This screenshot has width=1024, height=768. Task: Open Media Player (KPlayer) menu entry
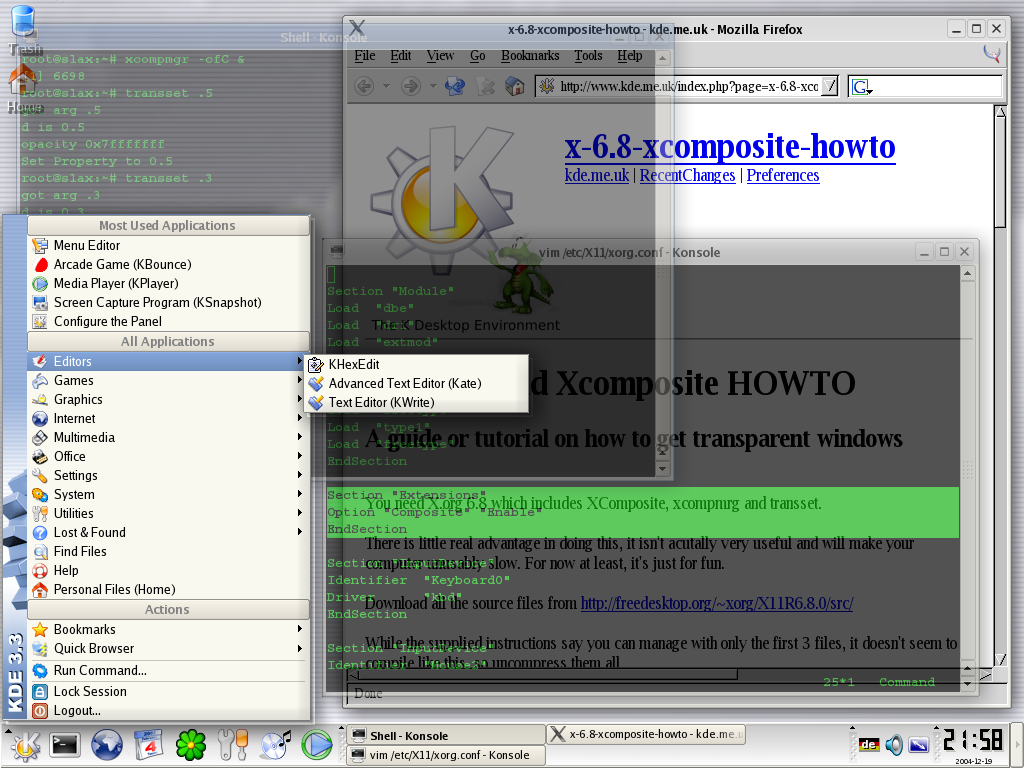[168, 283]
